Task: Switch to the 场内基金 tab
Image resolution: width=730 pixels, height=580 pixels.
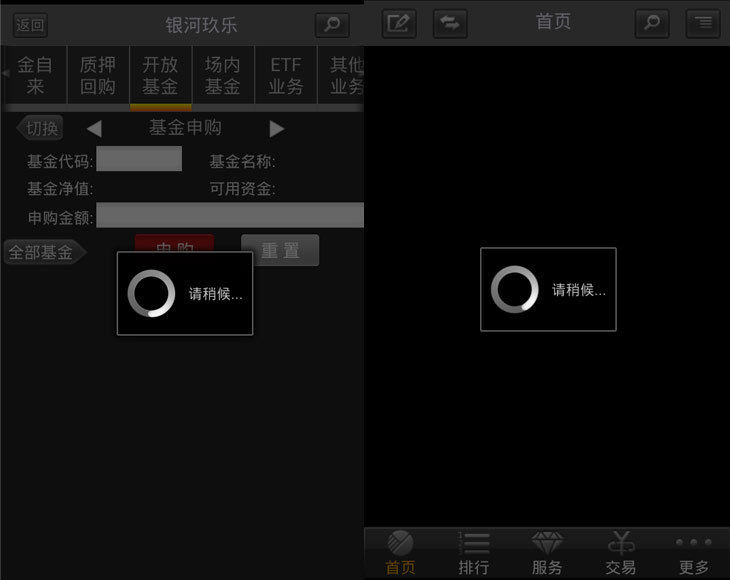Action: click(222, 76)
